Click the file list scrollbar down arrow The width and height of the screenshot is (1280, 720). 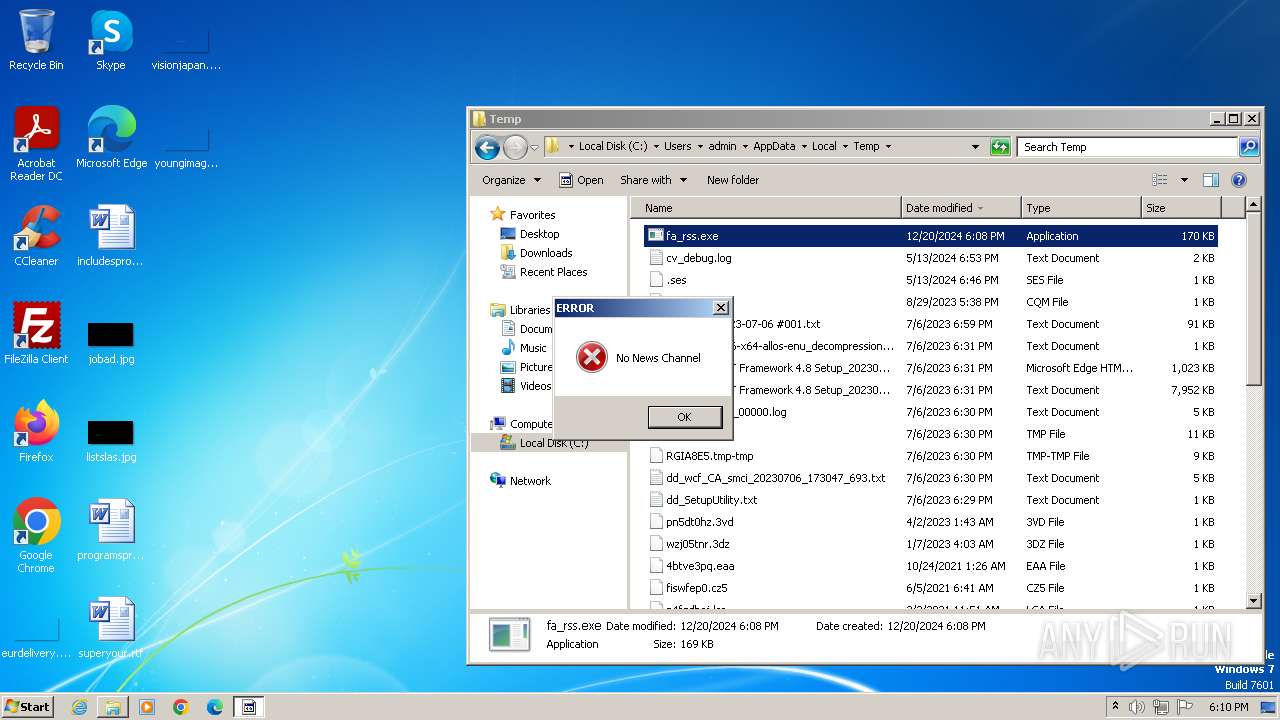tap(1254, 601)
